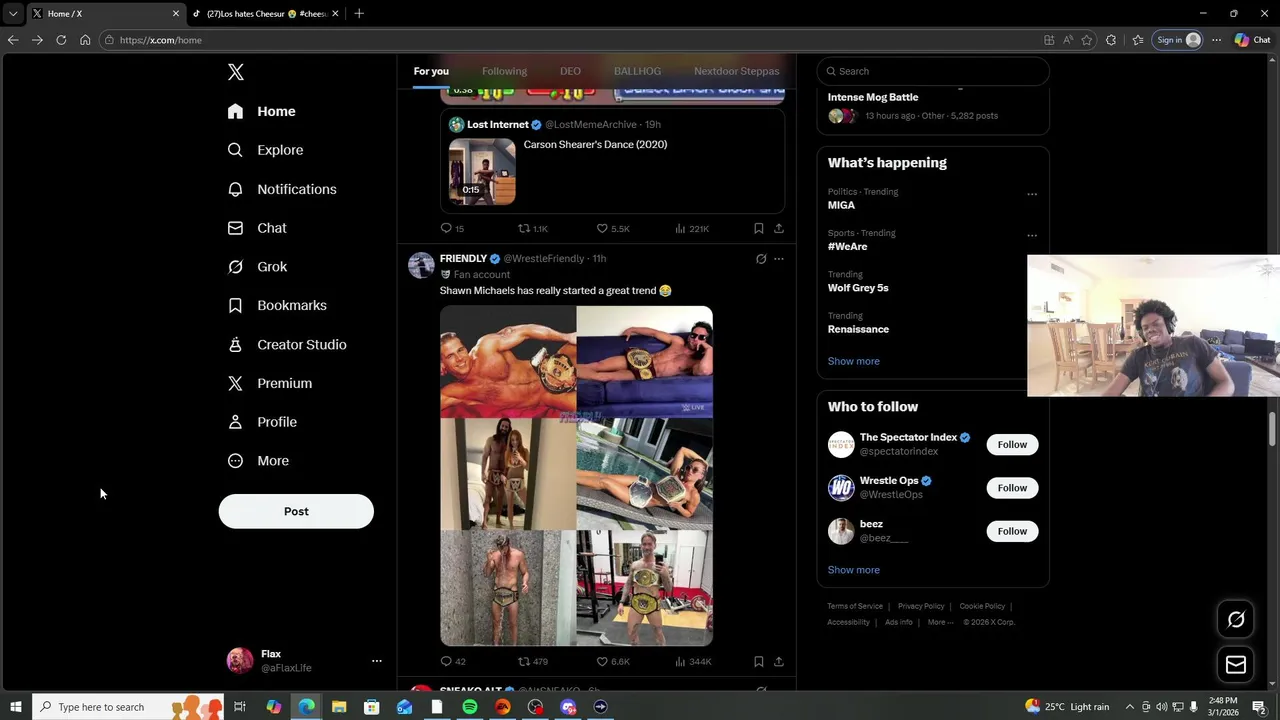This screenshot has width=1280, height=720.
Task: Open Creator Studio
Action: click(x=287, y=344)
